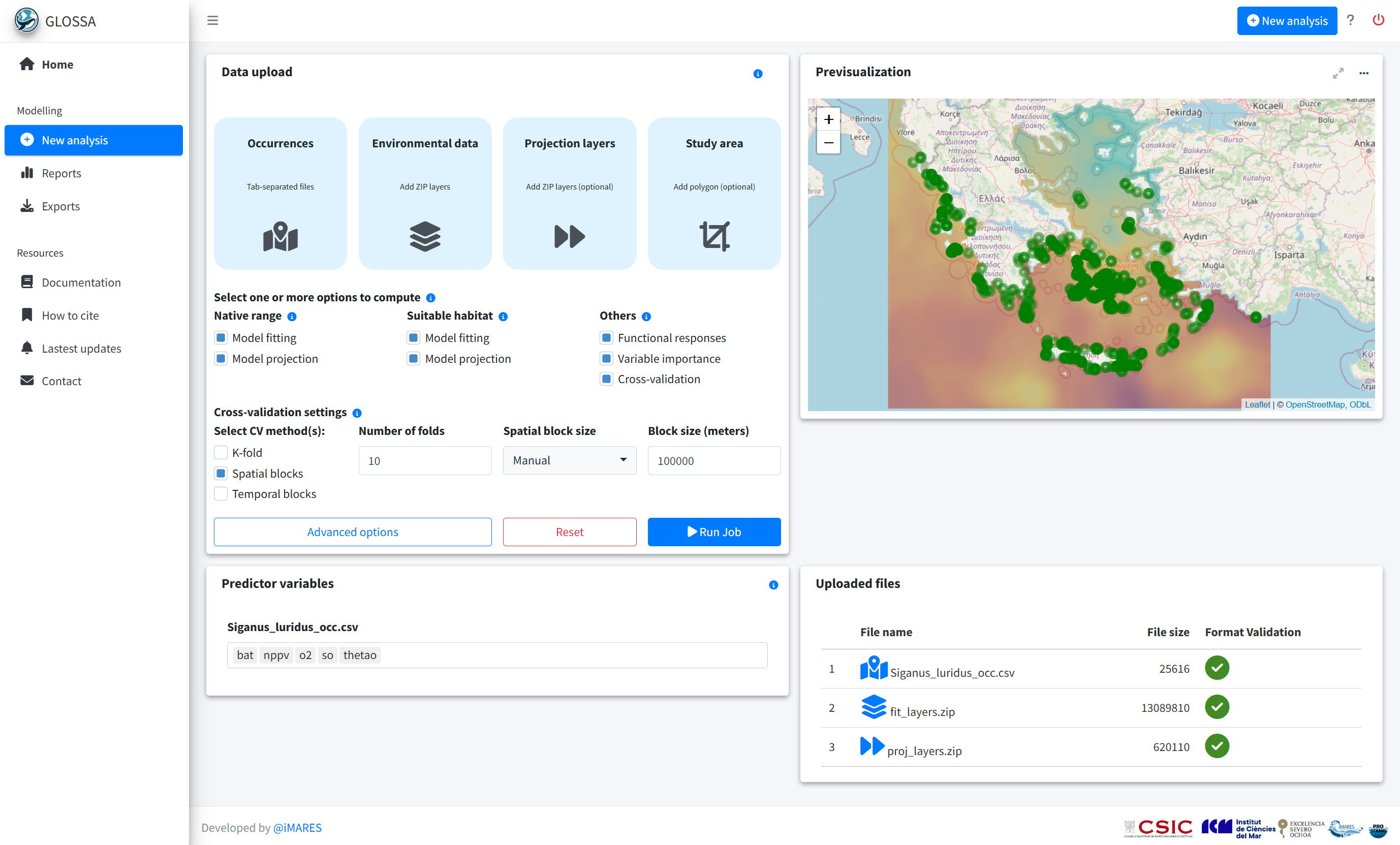
Task: Click the Run Job button
Action: point(714,532)
